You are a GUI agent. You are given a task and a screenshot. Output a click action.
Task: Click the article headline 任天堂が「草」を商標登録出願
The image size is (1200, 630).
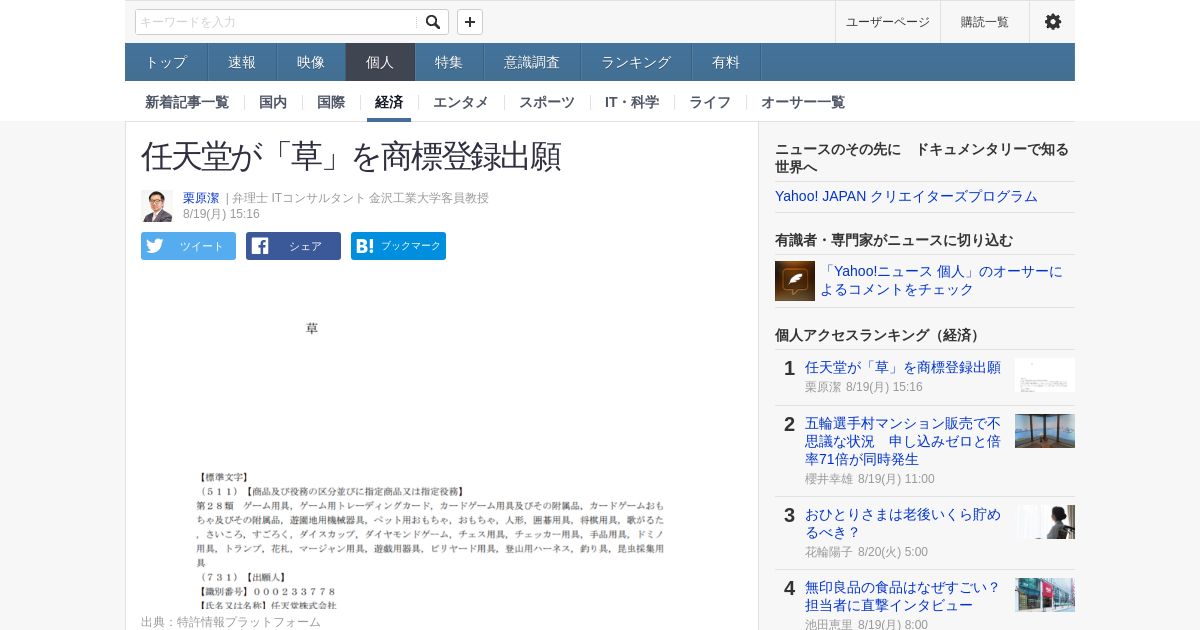click(351, 156)
